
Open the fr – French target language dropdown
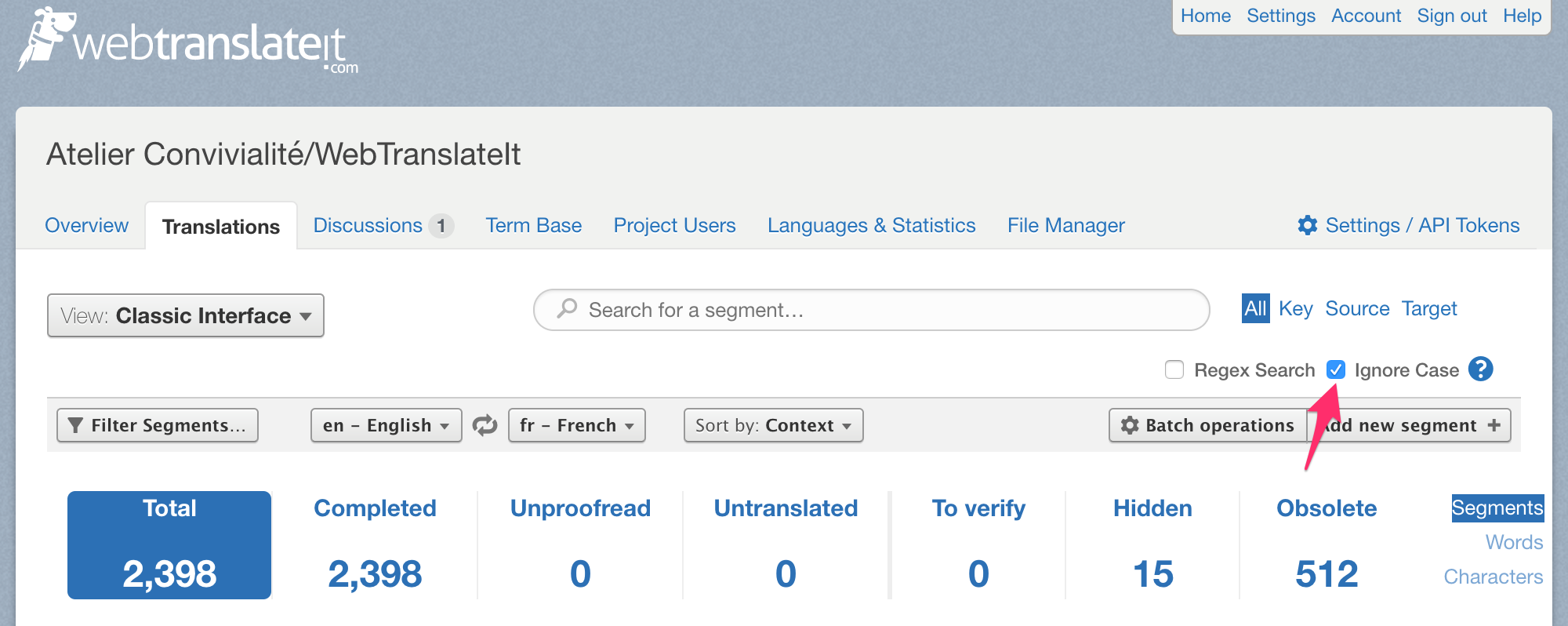point(577,425)
